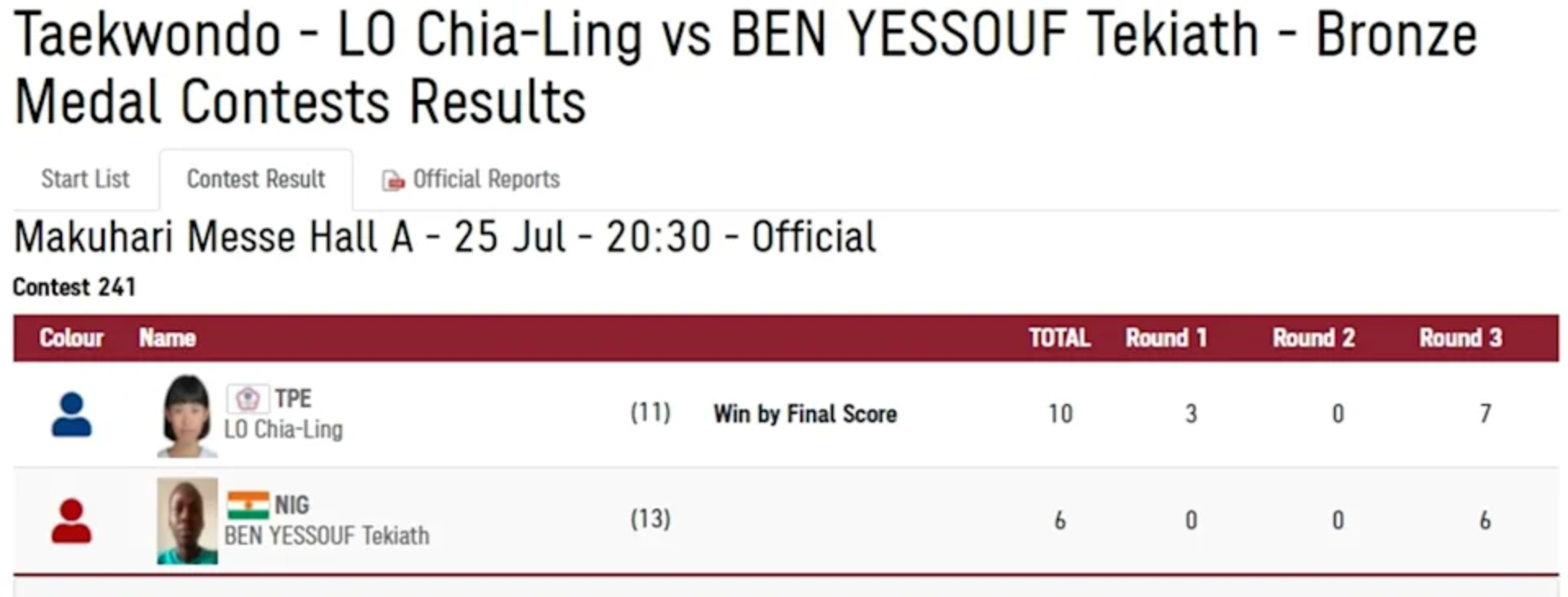Click the Colour column header
Viewport: 1568px width, 597px height.
click(71, 338)
